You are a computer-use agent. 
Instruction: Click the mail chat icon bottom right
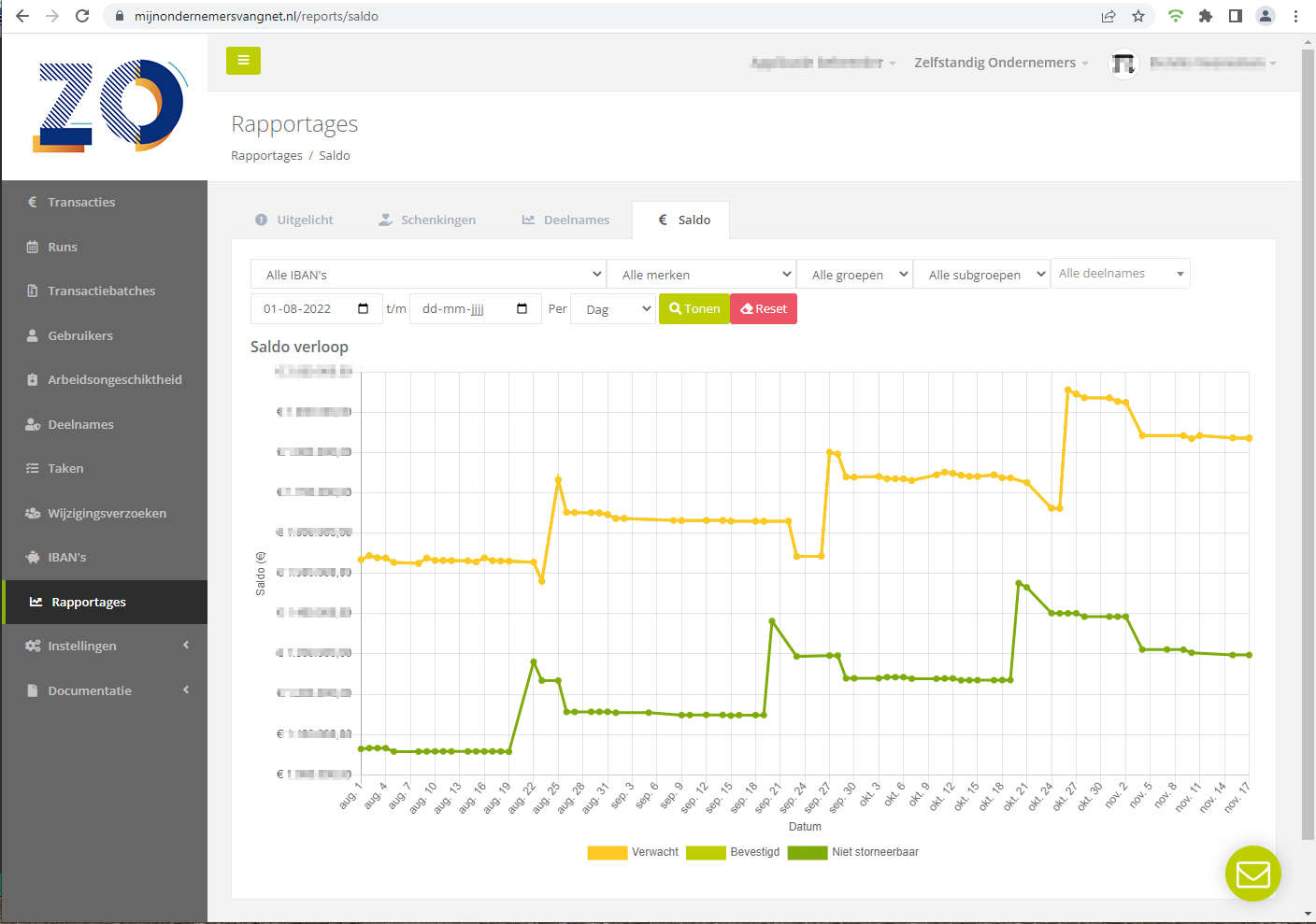point(1252,874)
